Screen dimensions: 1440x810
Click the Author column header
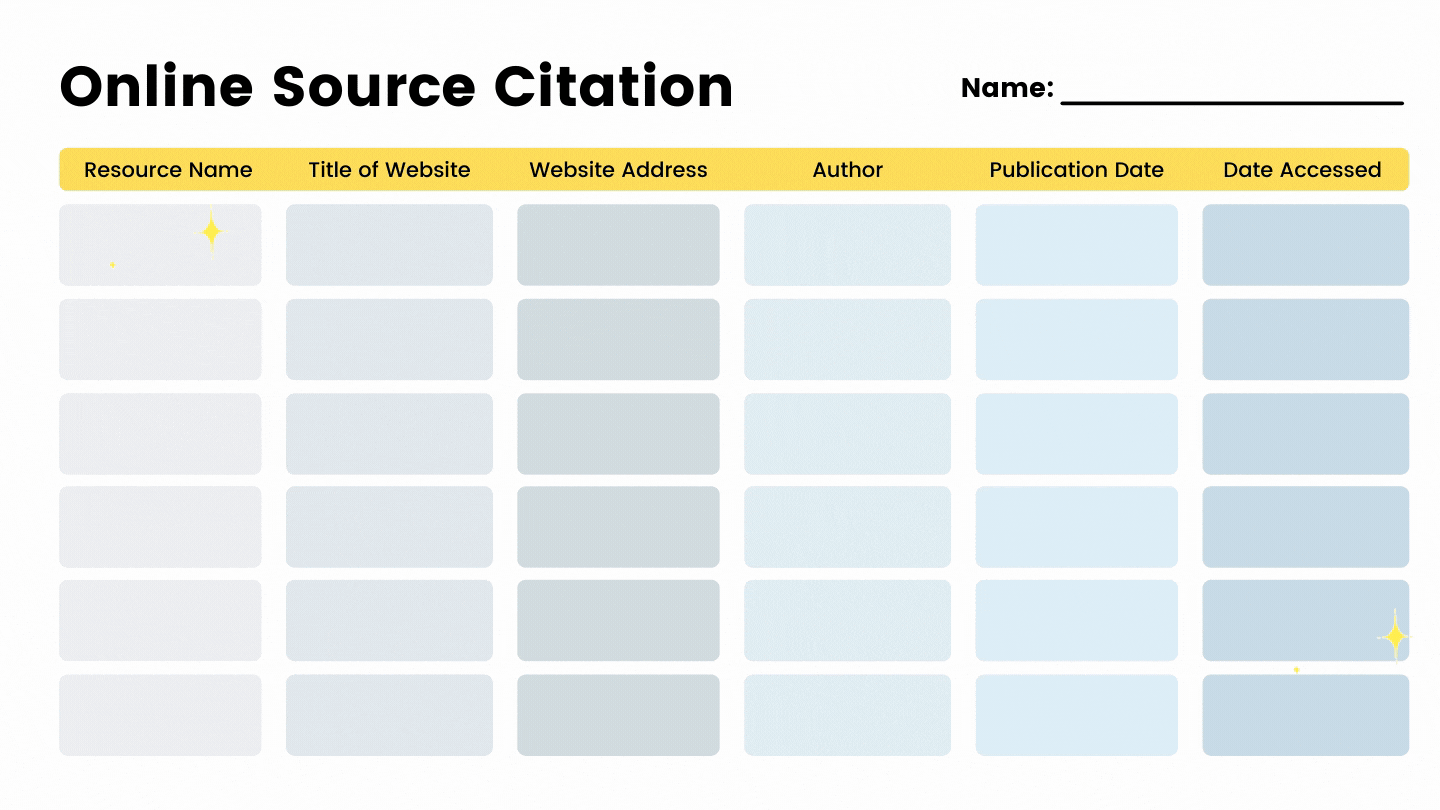click(847, 170)
